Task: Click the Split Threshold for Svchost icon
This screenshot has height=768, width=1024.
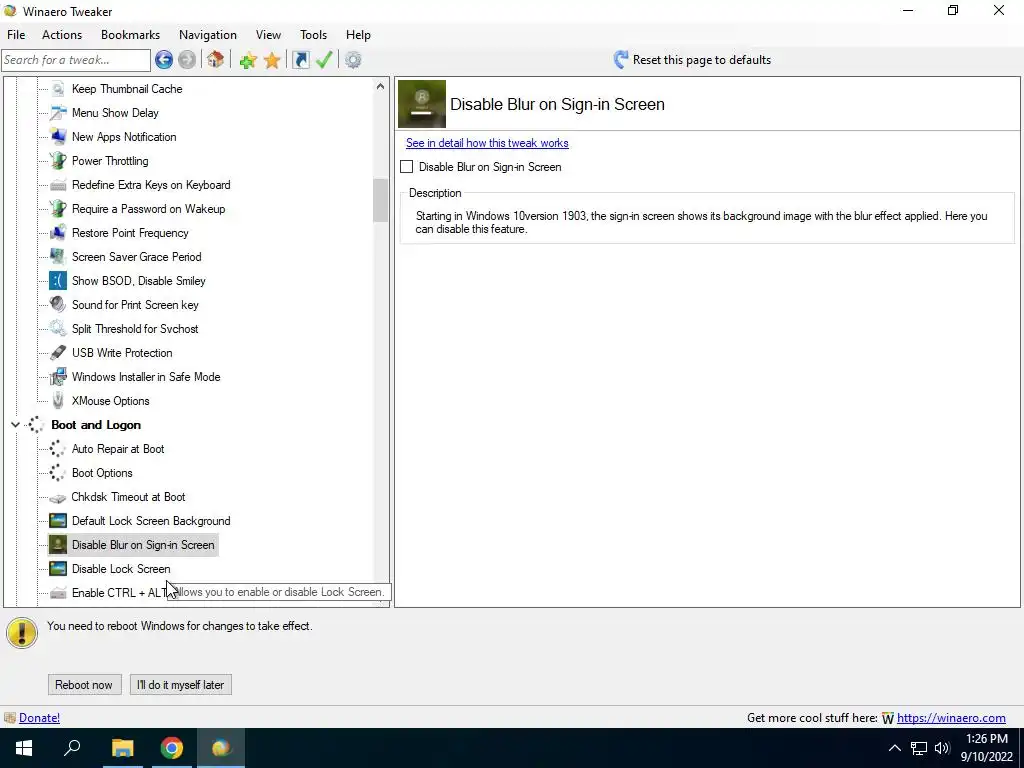Action: (57, 329)
